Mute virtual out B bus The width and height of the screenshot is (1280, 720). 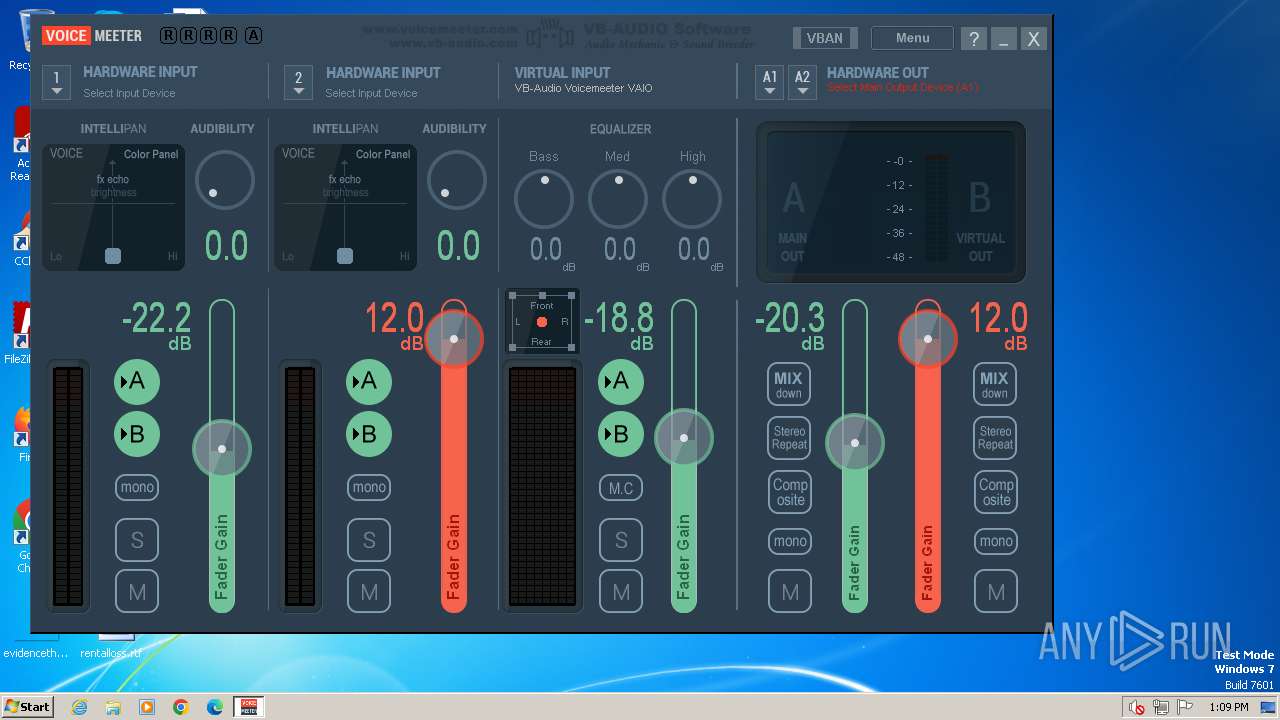(995, 592)
